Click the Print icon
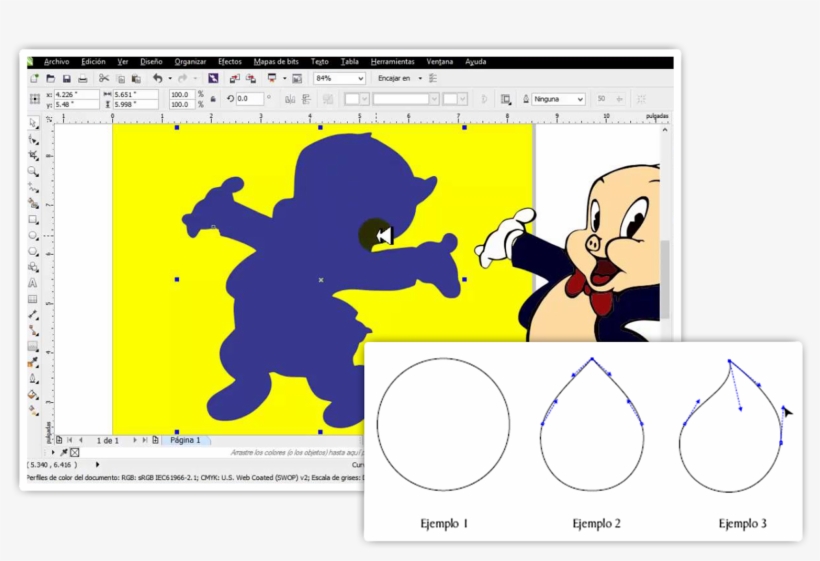Viewport: 820px width, 561px height. (x=83, y=78)
